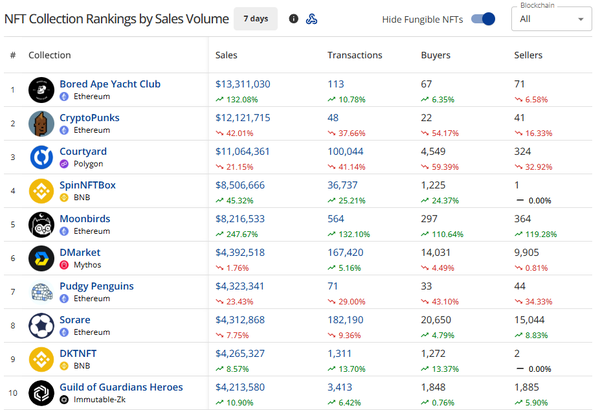Open the Sorare collection link
This screenshot has width=600, height=410.
[x=75, y=320]
